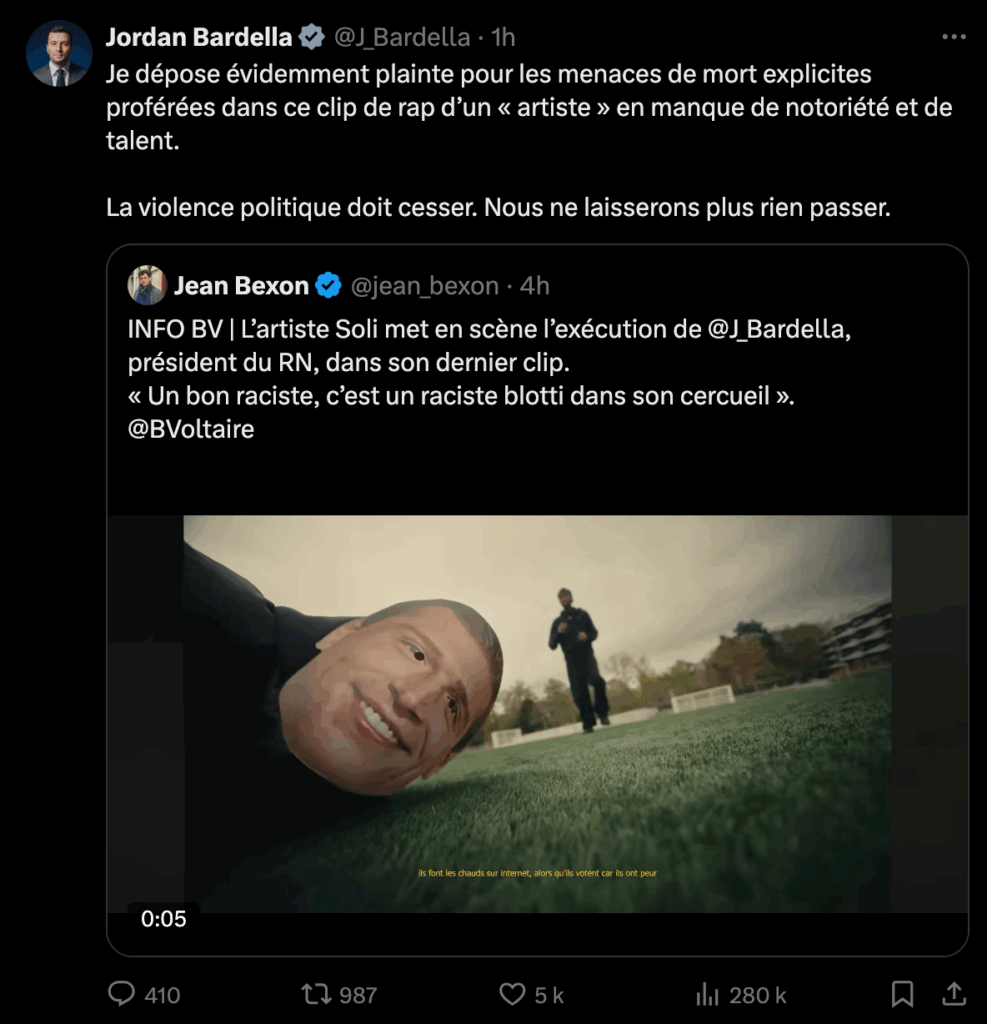Open Jean Bexon's avatar in quoted tweet

(x=147, y=285)
